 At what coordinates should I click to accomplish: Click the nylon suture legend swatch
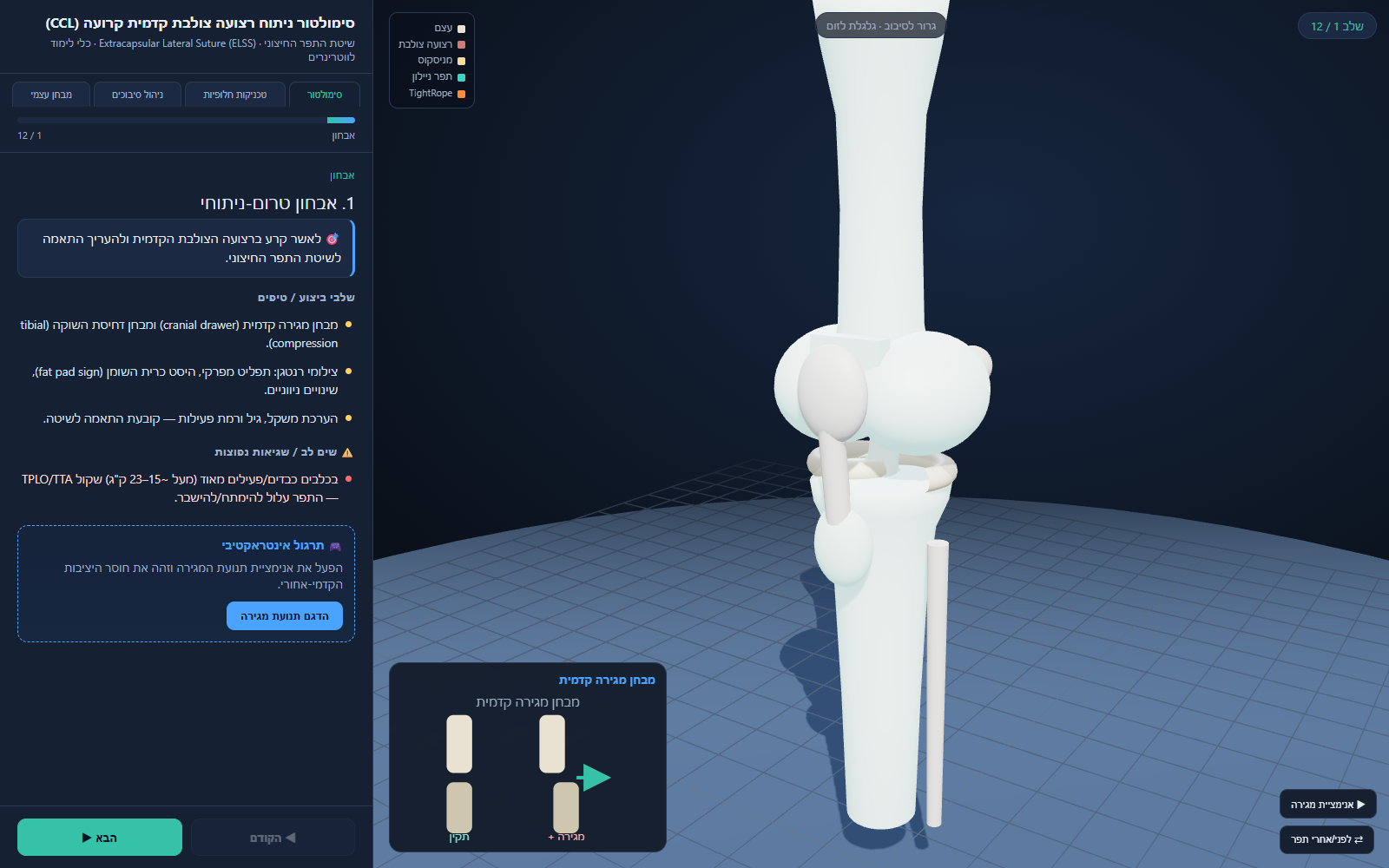[x=461, y=77]
